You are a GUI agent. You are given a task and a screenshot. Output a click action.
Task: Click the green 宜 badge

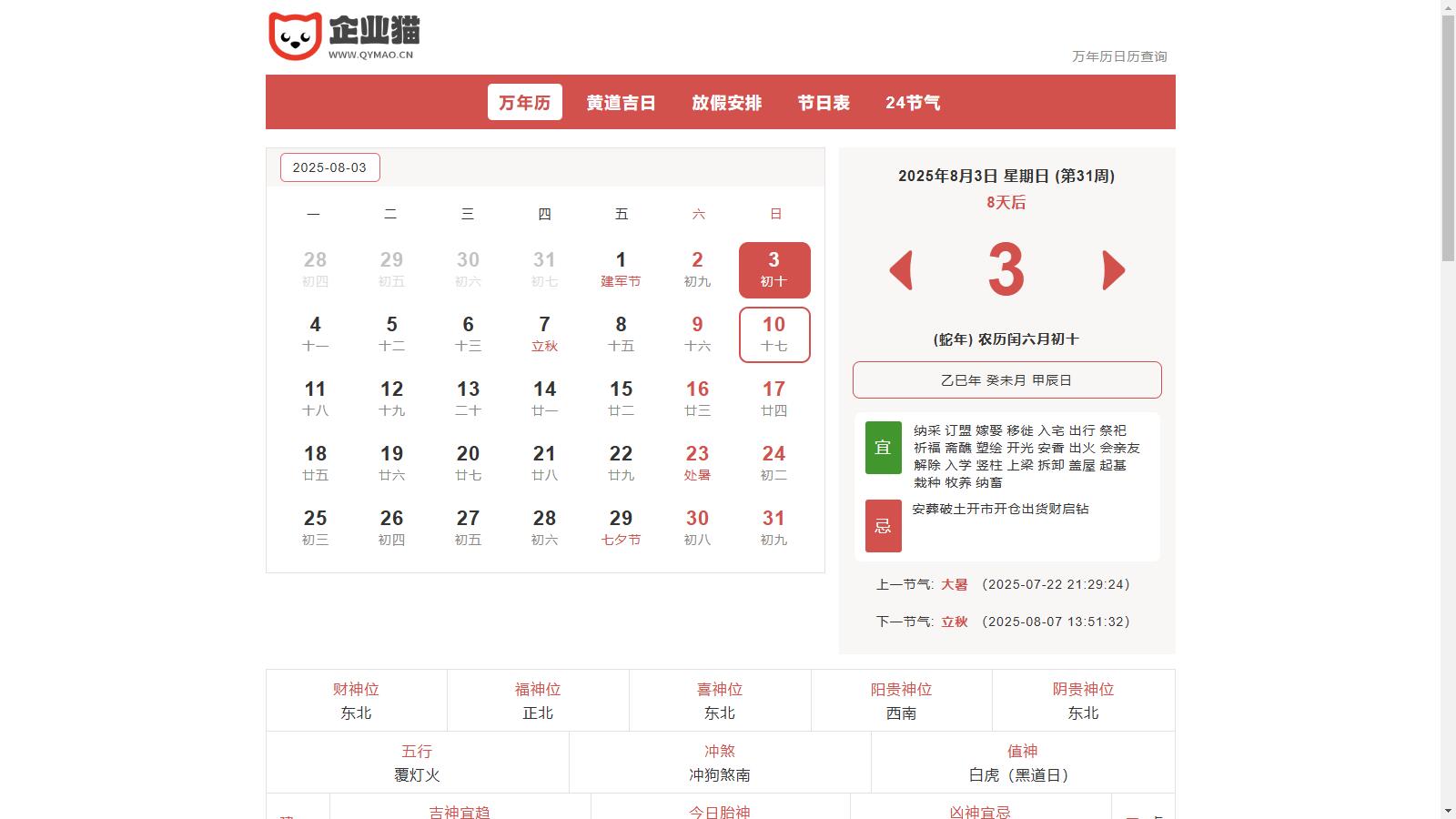(883, 448)
